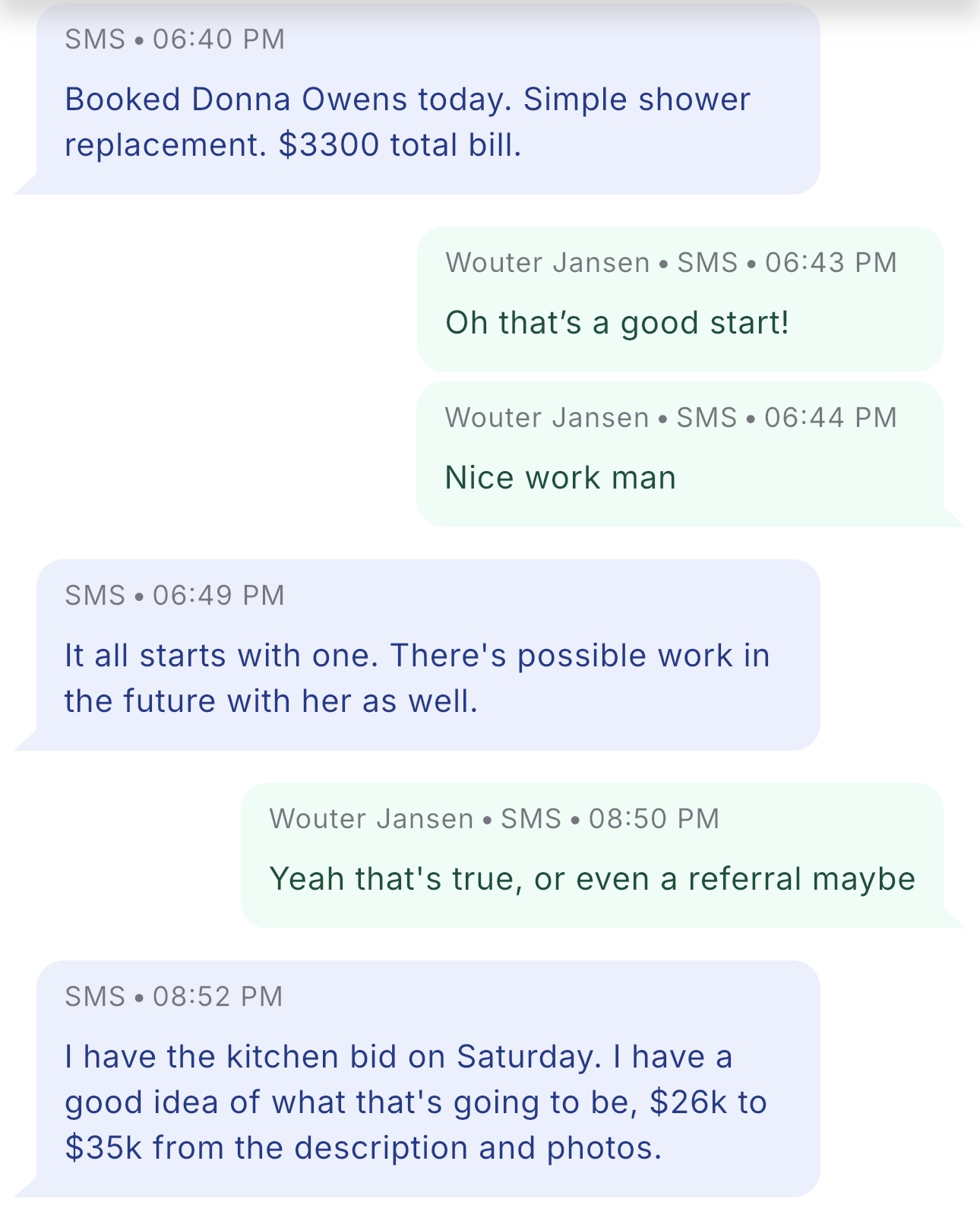Click the SMS 06:40 PM message header
The width and height of the screenshot is (980, 1221).
pos(175,39)
